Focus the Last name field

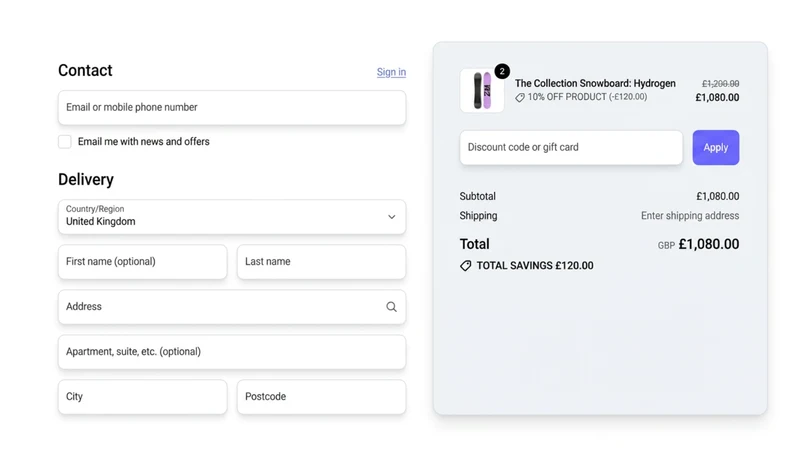tap(321, 262)
